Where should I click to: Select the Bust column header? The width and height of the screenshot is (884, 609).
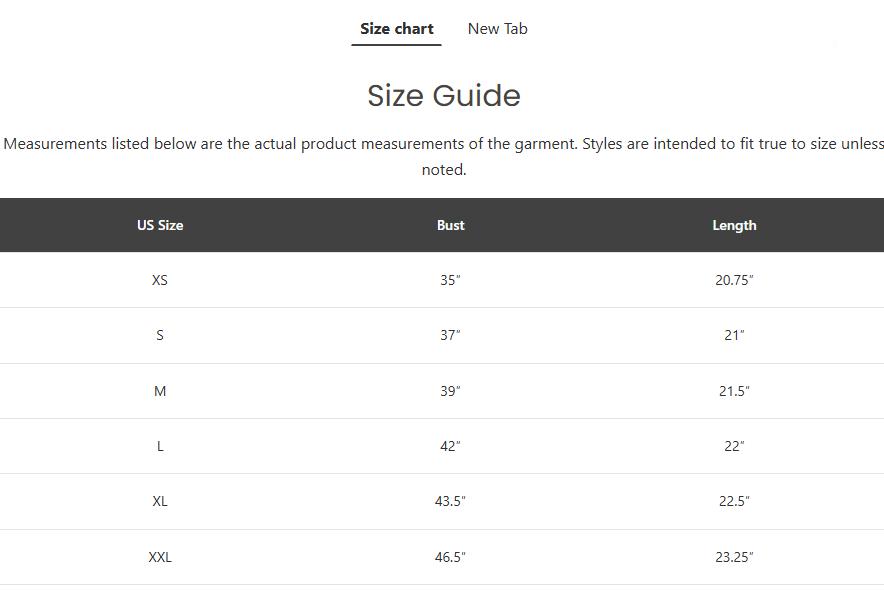click(x=450, y=225)
